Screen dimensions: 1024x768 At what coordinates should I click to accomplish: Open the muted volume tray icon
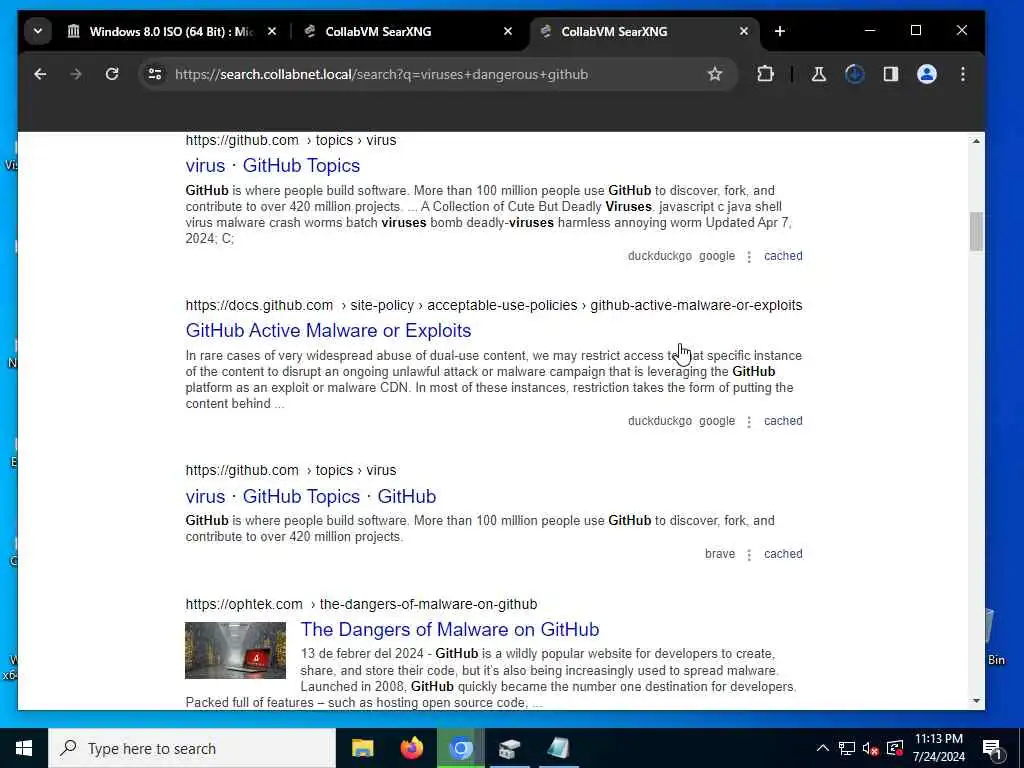pyautogui.click(x=871, y=748)
